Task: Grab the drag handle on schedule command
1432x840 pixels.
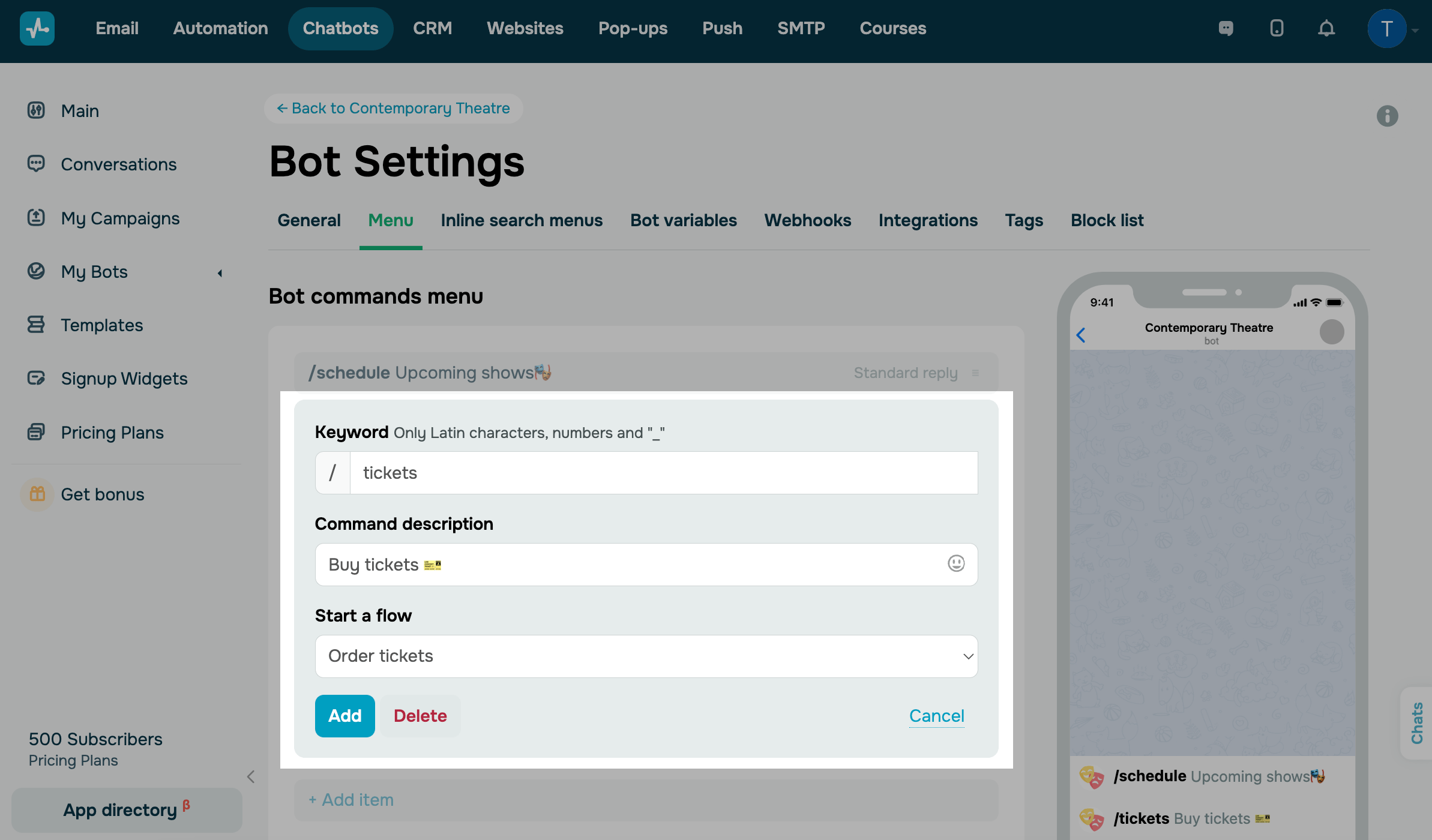Action: pos(976,373)
